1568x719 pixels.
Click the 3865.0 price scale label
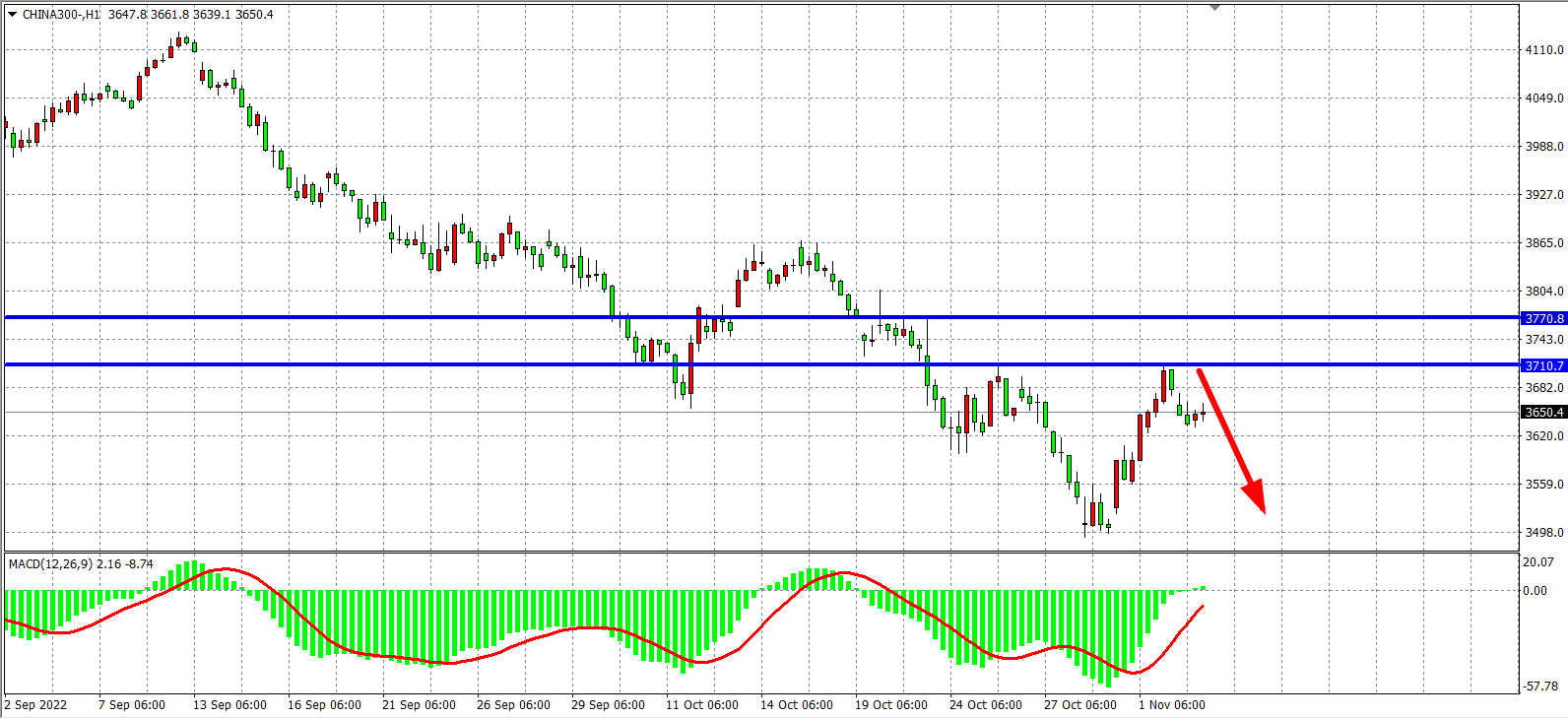pos(1543,243)
